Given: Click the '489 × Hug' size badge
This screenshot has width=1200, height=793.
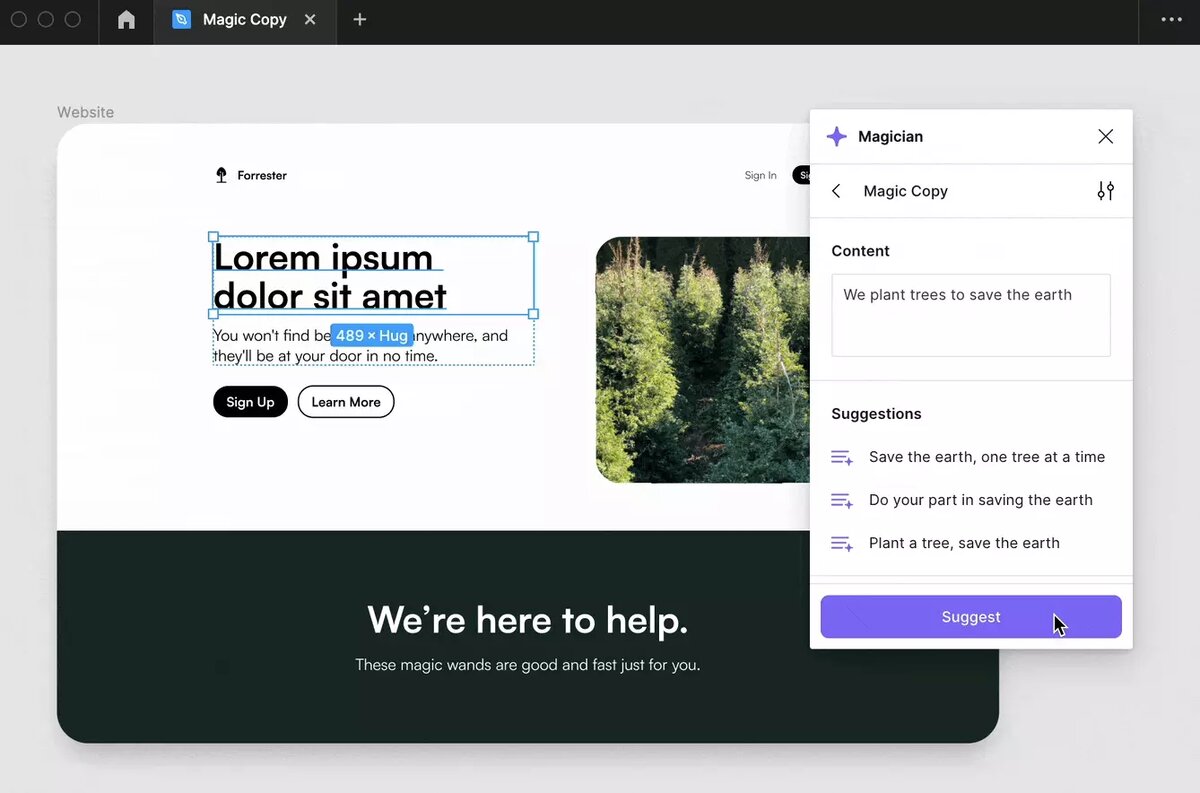Looking at the screenshot, I should point(372,335).
